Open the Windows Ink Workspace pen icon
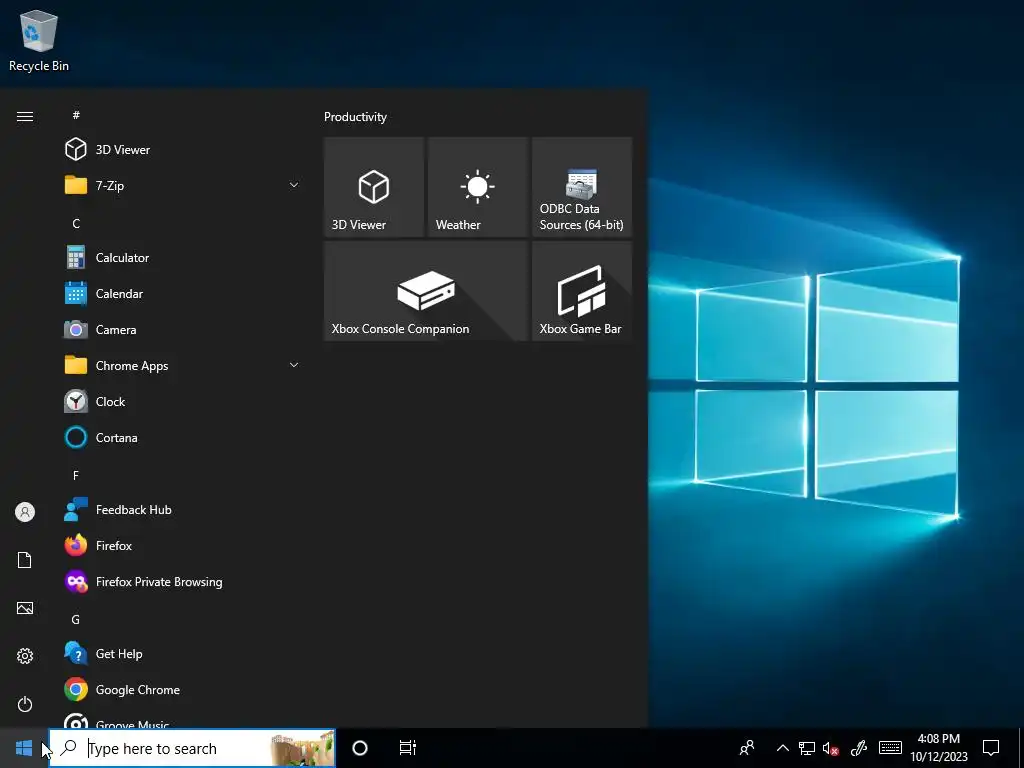The image size is (1024, 768). tap(859, 748)
